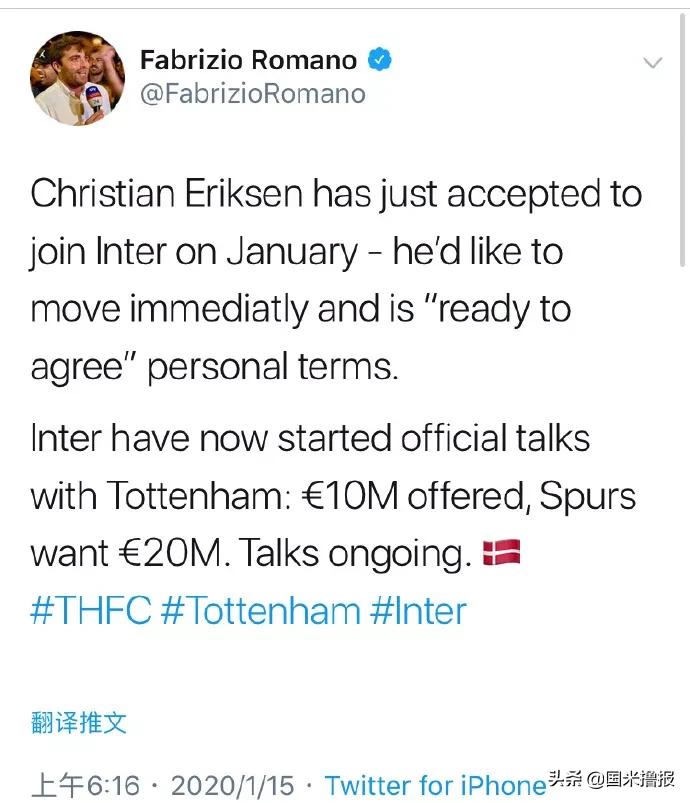Select the @FabrizioRomano handle
This screenshot has width=690, height=803.
coord(252,95)
